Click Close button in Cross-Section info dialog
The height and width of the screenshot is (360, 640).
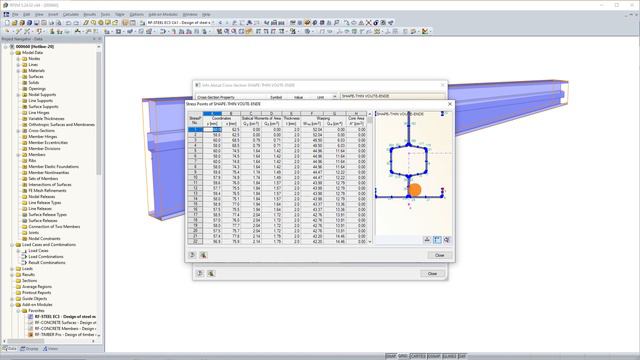[x=432, y=273]
